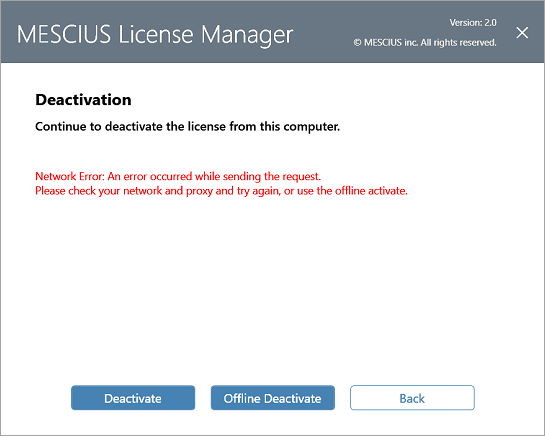Viewport: 545px width, 436px height.
Task: Close the MESCIUS License Manager window
Action: [x=522, y=33]
